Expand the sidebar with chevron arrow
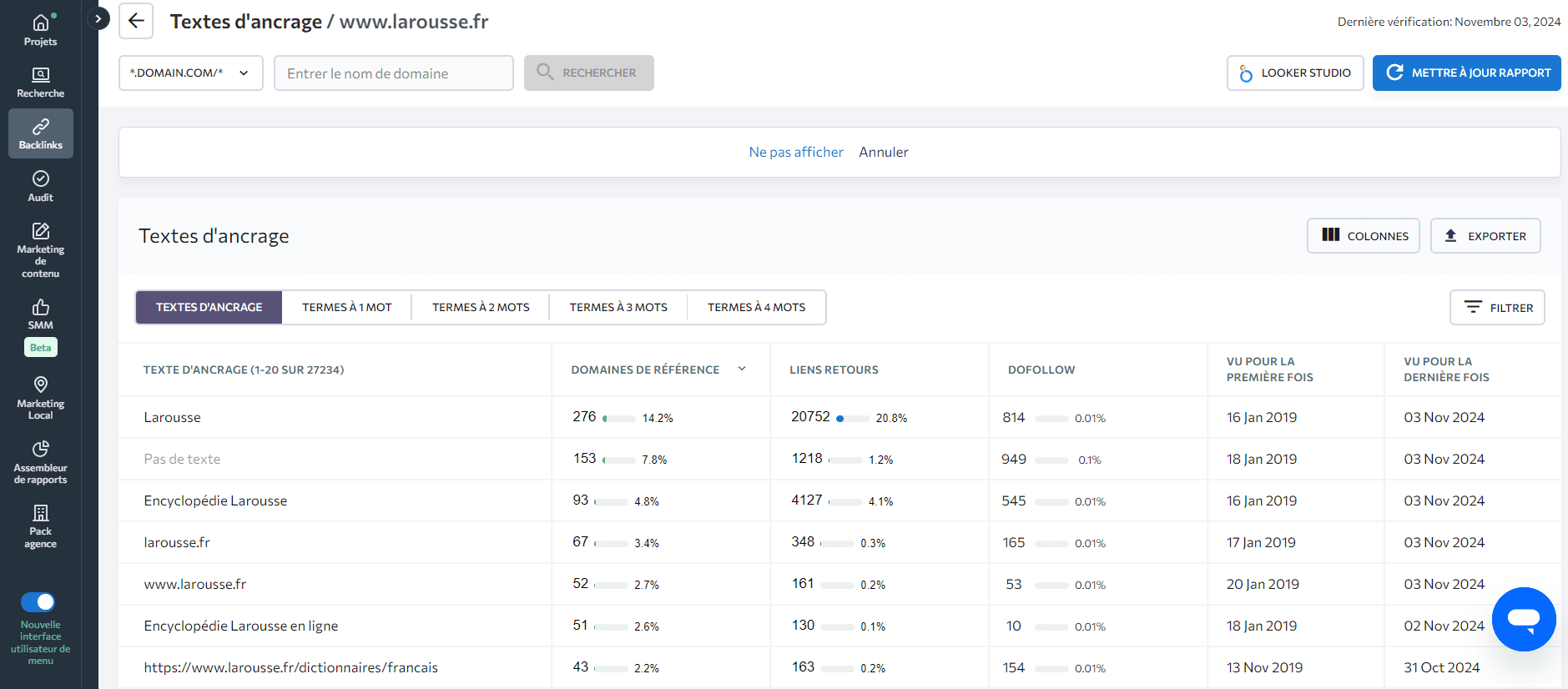The width and height of the screenshot is (1568, 689). pyautogui.click(x=98, y=18)
